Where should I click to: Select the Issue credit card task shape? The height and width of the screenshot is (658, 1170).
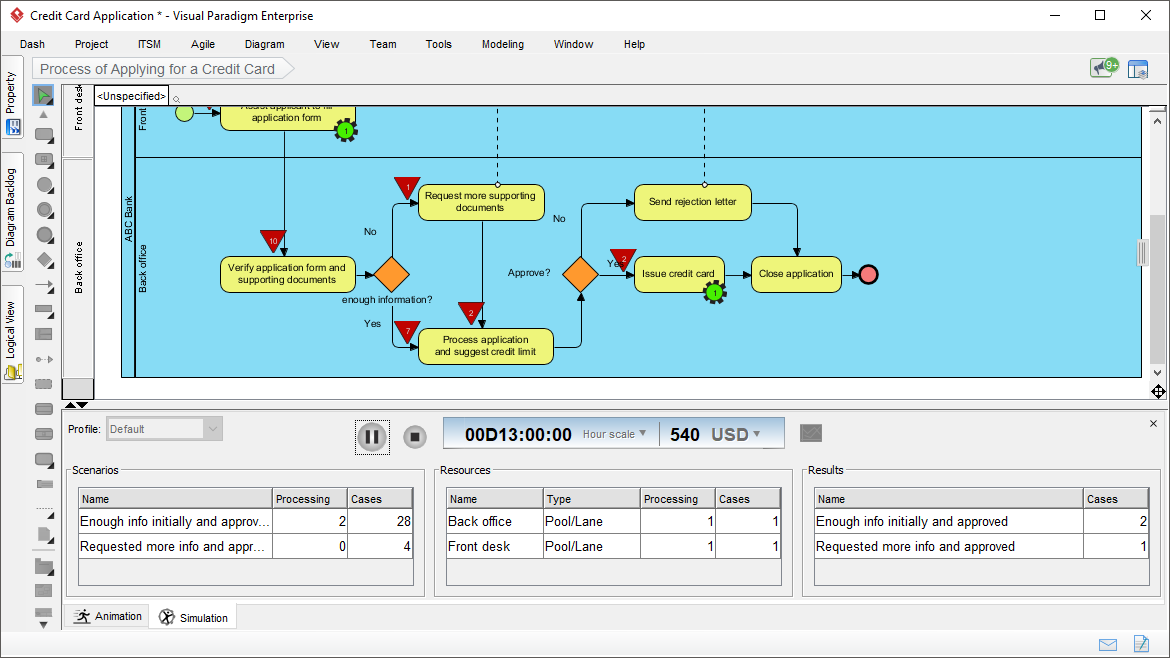click(679, 274)
